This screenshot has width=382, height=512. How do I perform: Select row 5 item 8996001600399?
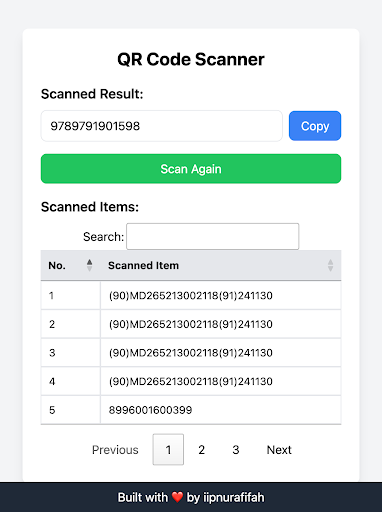pos(150,410)
